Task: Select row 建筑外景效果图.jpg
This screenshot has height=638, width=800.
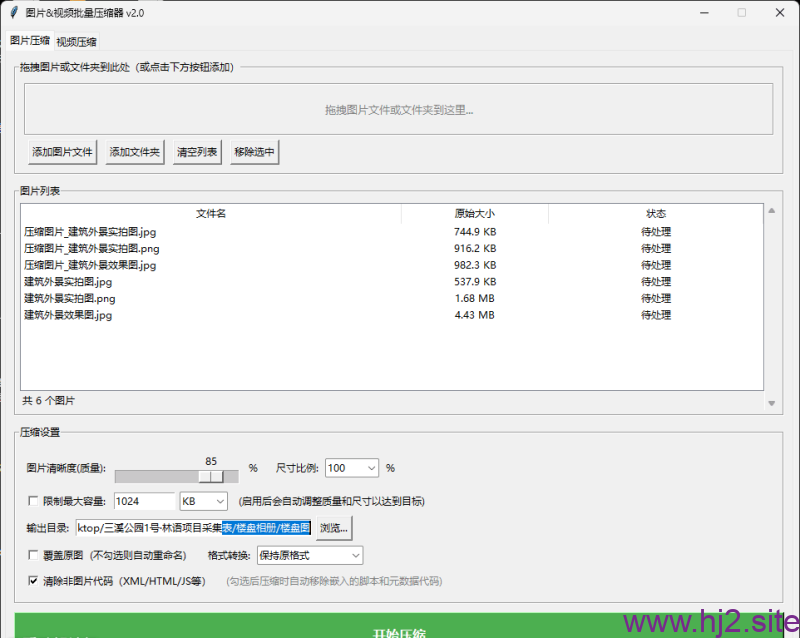Action: coord(392,315)
